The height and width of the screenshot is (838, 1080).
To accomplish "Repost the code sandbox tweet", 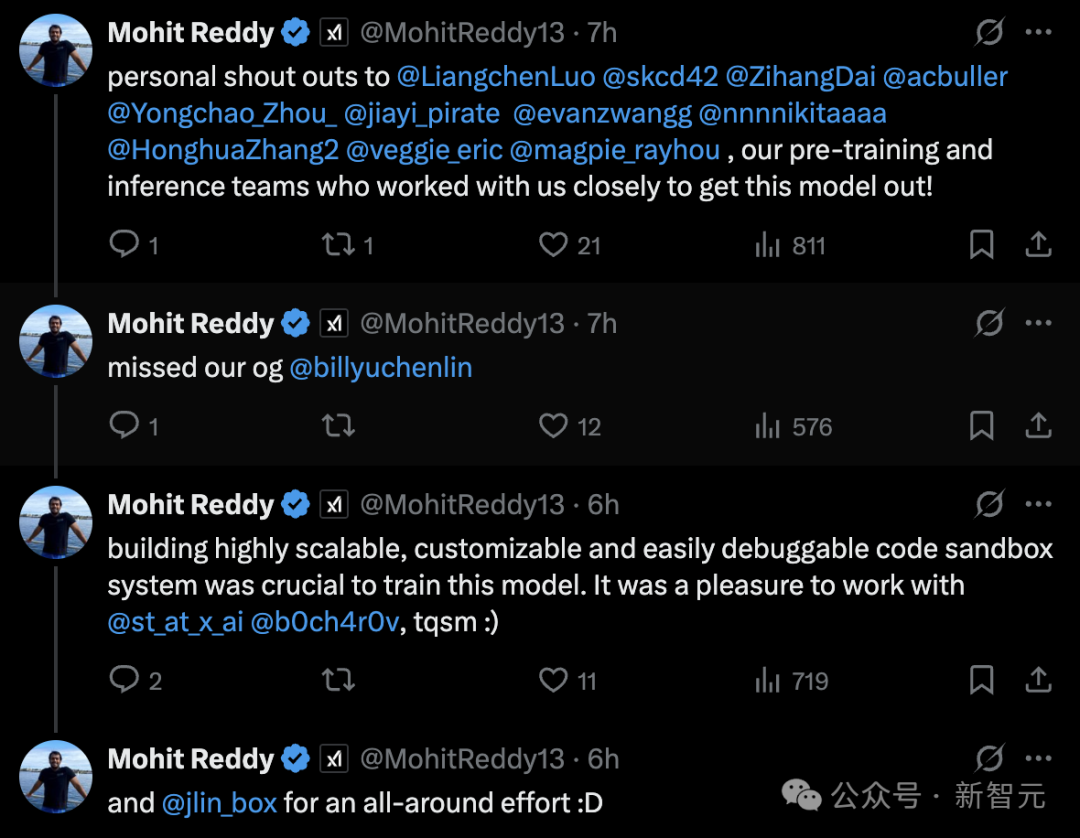I will [x=338, y=681].
